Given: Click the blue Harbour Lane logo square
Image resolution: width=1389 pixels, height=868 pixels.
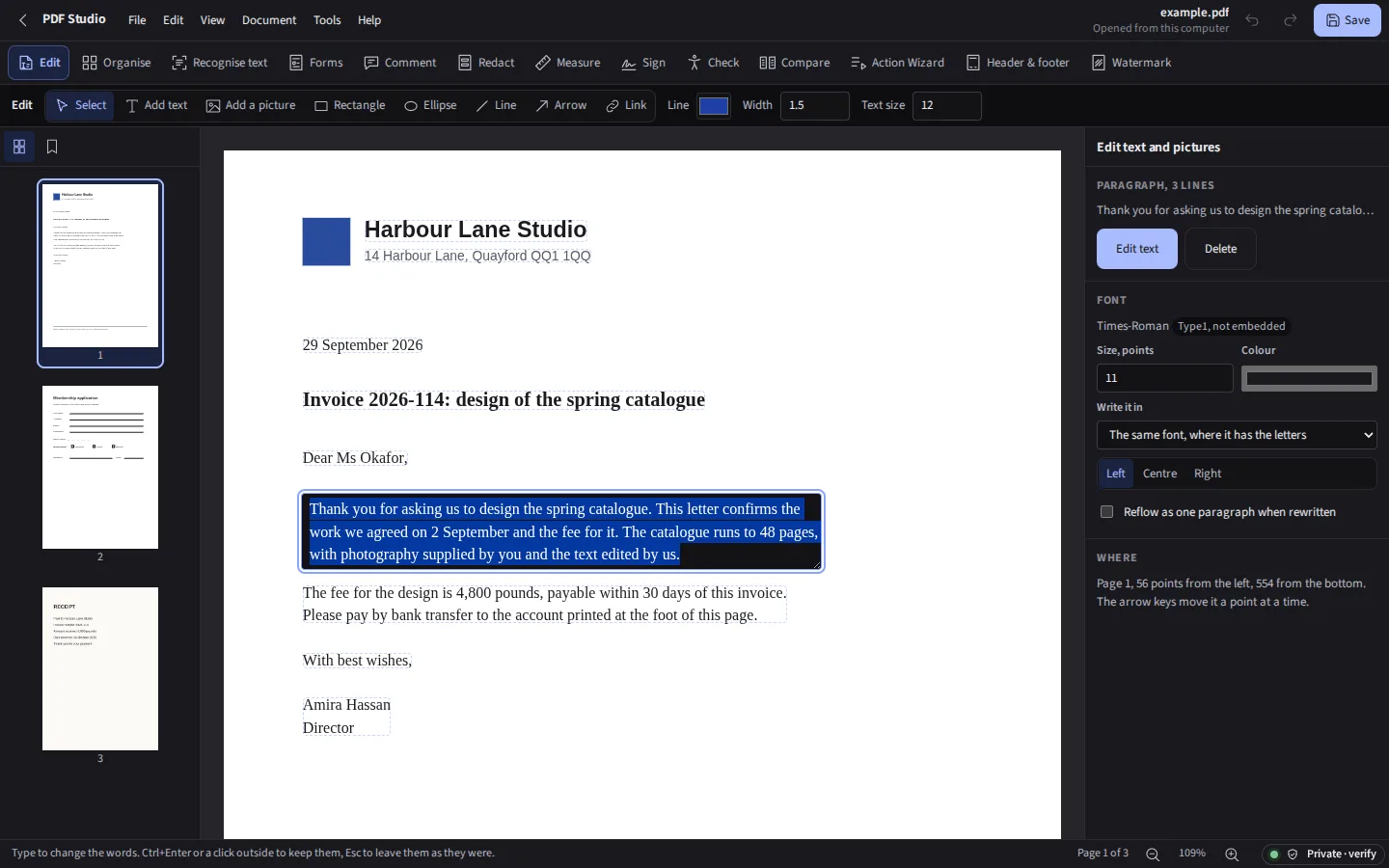Looking at the screenshot, I should pyautogui.click(x=326, y=241).
